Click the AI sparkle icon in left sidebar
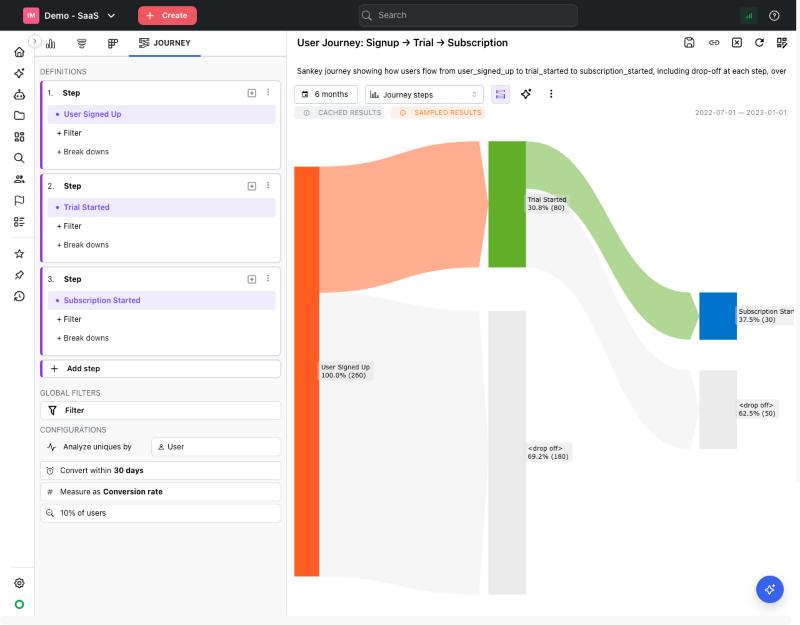Viewport: 800px width, 625px height. tap(19, 73)
